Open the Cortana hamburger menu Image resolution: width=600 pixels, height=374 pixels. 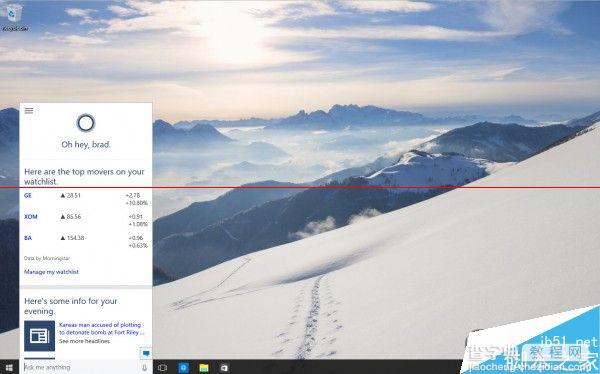tap(29, 111)
